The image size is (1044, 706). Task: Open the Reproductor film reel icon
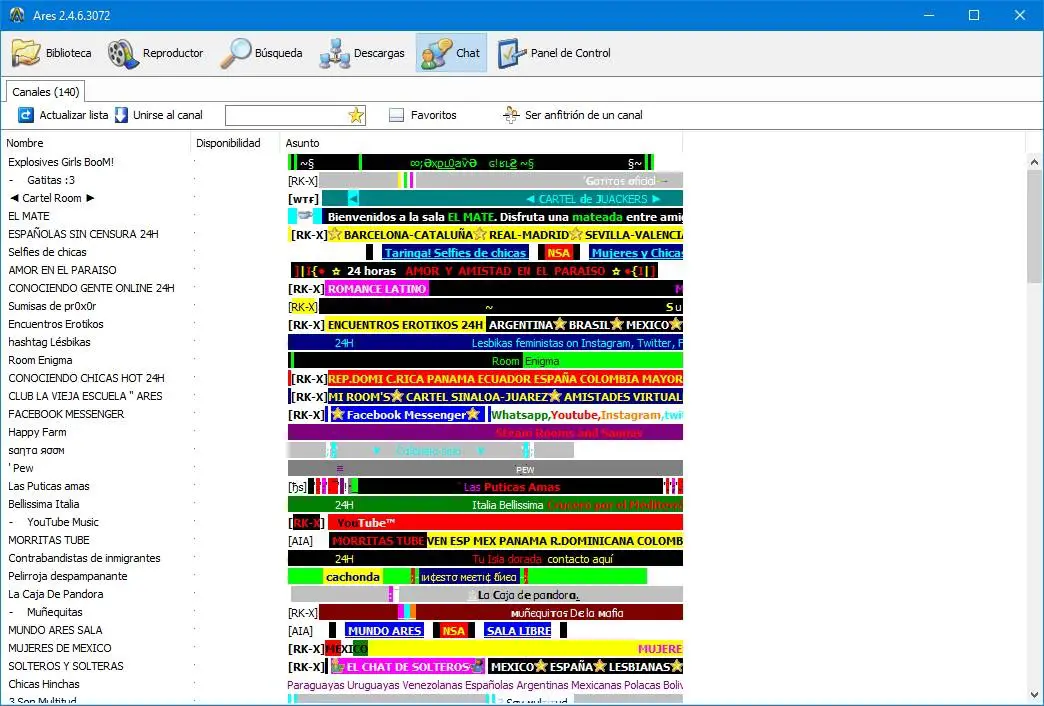[x=123, y=53]
